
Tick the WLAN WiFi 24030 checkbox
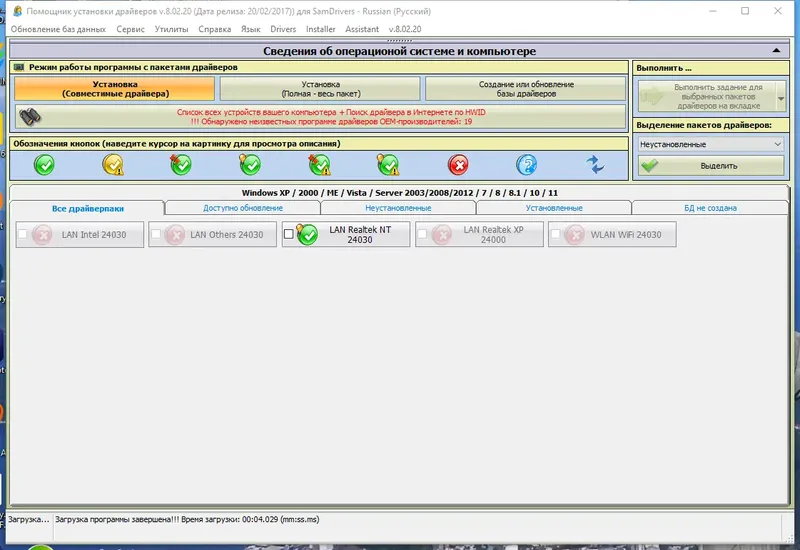[x=555, y=234]
